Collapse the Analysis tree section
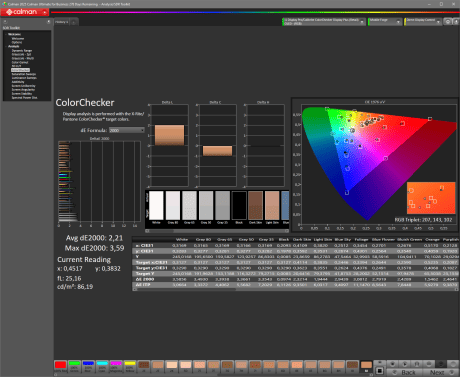Image resolution: width=460 pixels, height=377 pixels. (6, 47)
